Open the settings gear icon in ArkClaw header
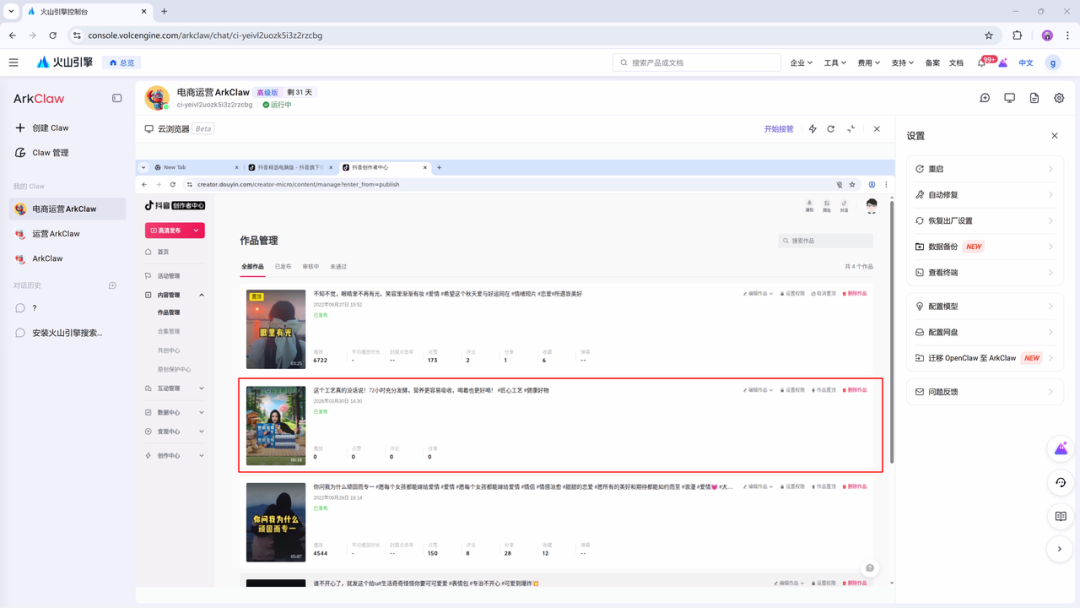 coord(1059,98)
